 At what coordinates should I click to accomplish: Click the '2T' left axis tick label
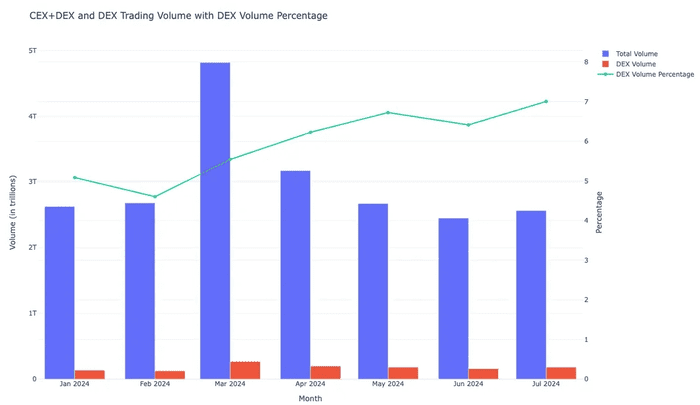[33, 247]
